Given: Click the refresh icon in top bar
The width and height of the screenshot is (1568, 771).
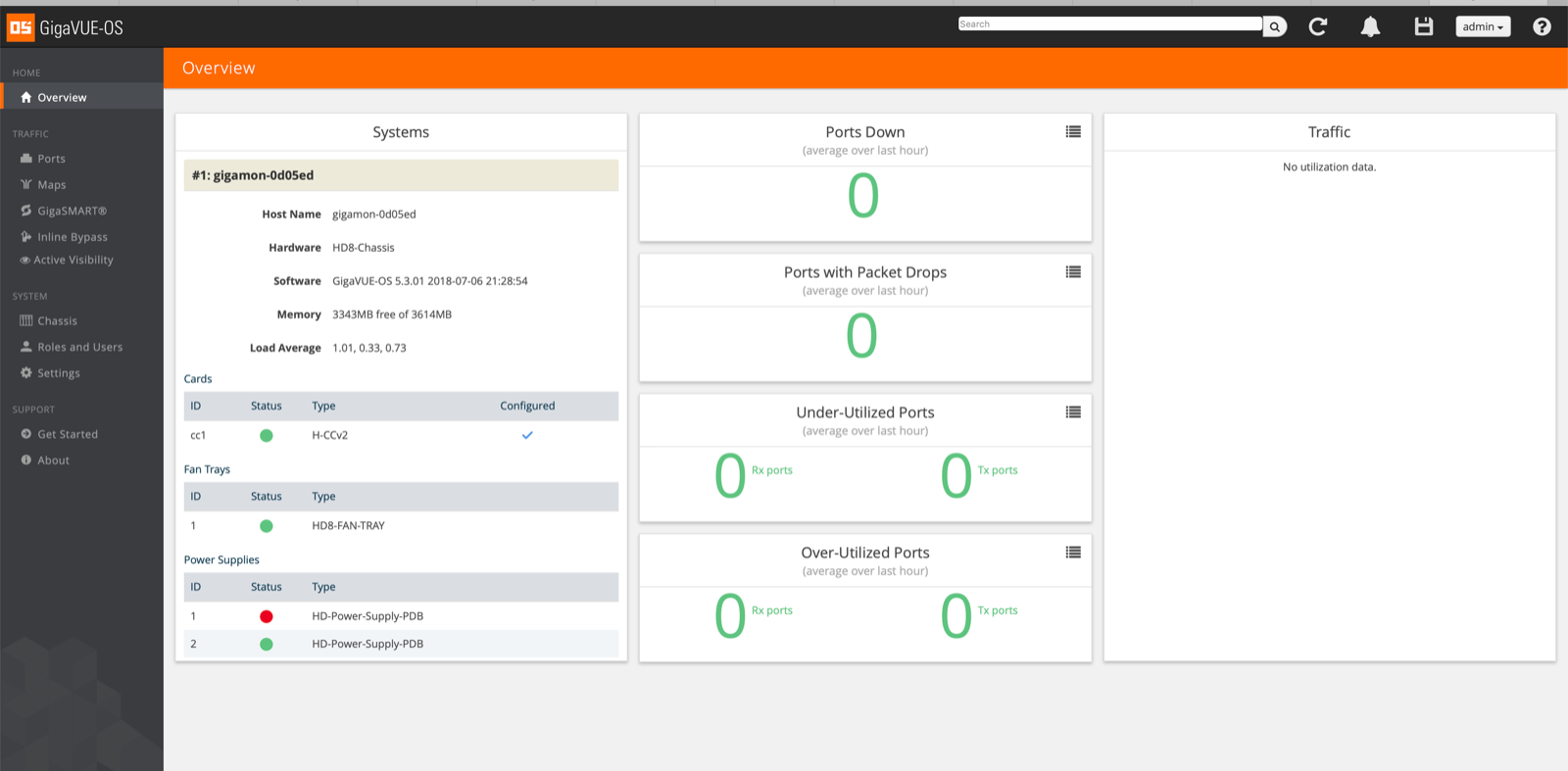Looking at the screenshot, I should click(1318, 26).
